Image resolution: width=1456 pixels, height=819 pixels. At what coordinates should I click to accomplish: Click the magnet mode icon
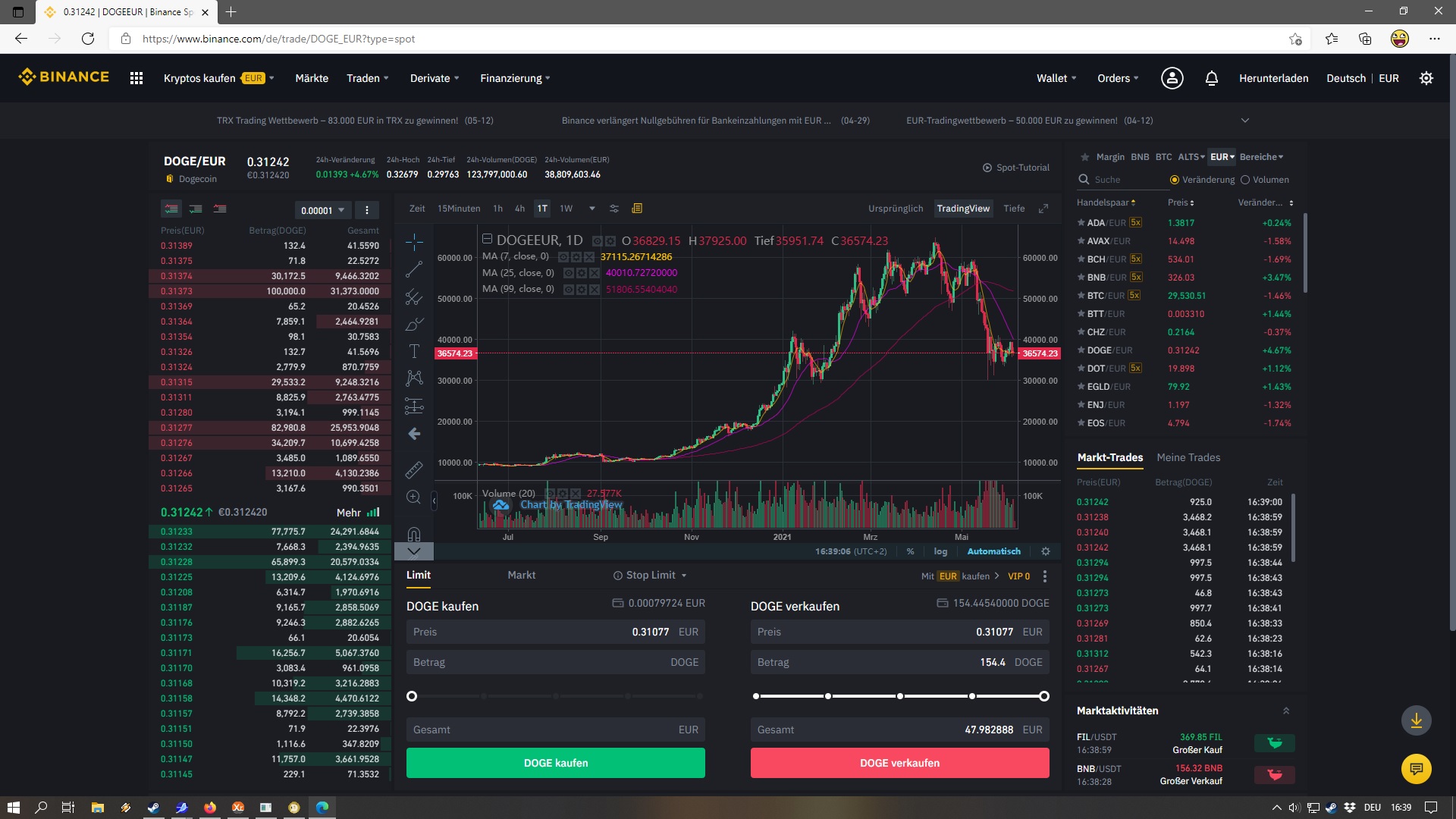point(414,533)
